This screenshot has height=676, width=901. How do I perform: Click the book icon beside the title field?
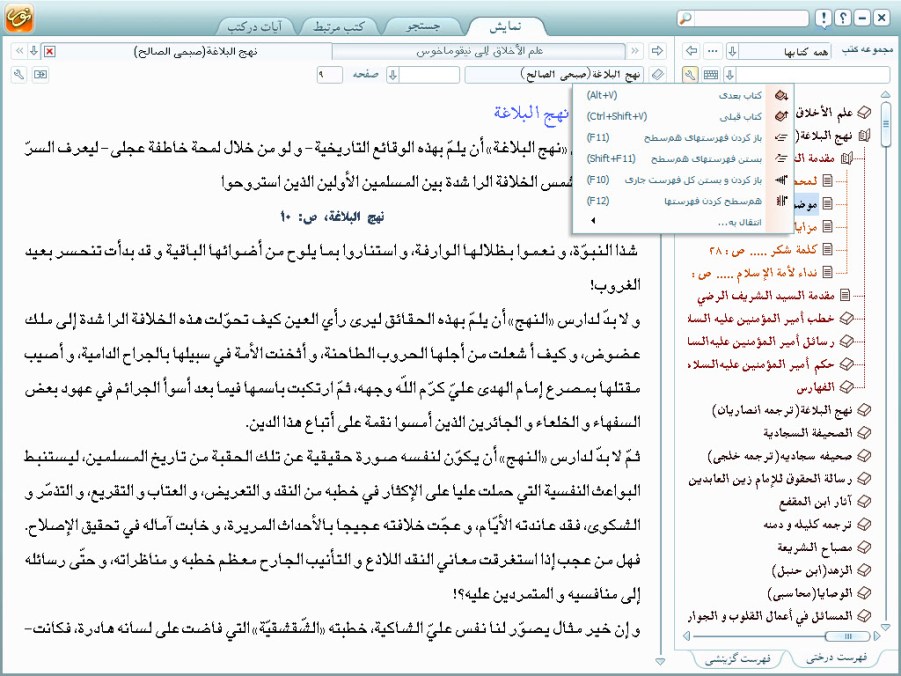tap(658, 74)
